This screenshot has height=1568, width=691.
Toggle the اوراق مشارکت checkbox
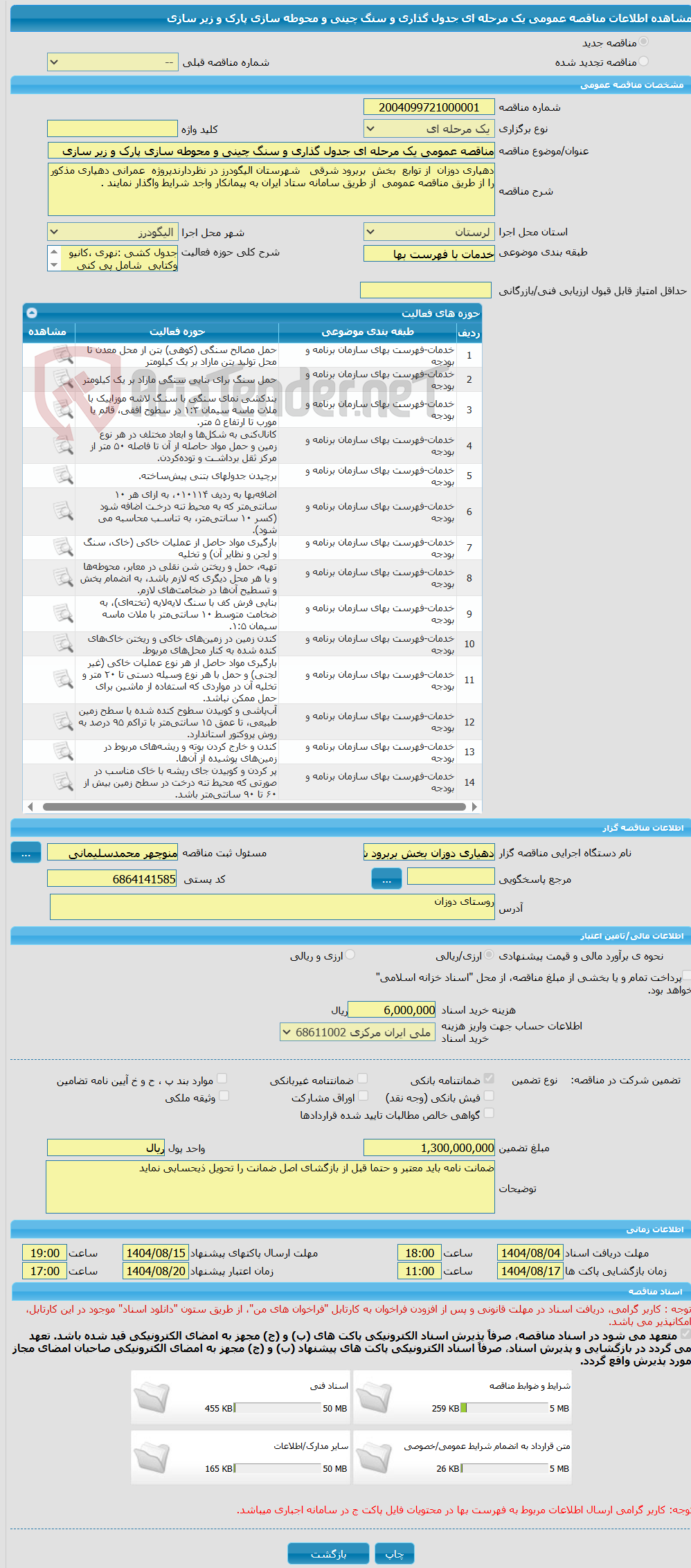tap(363, 1096)
